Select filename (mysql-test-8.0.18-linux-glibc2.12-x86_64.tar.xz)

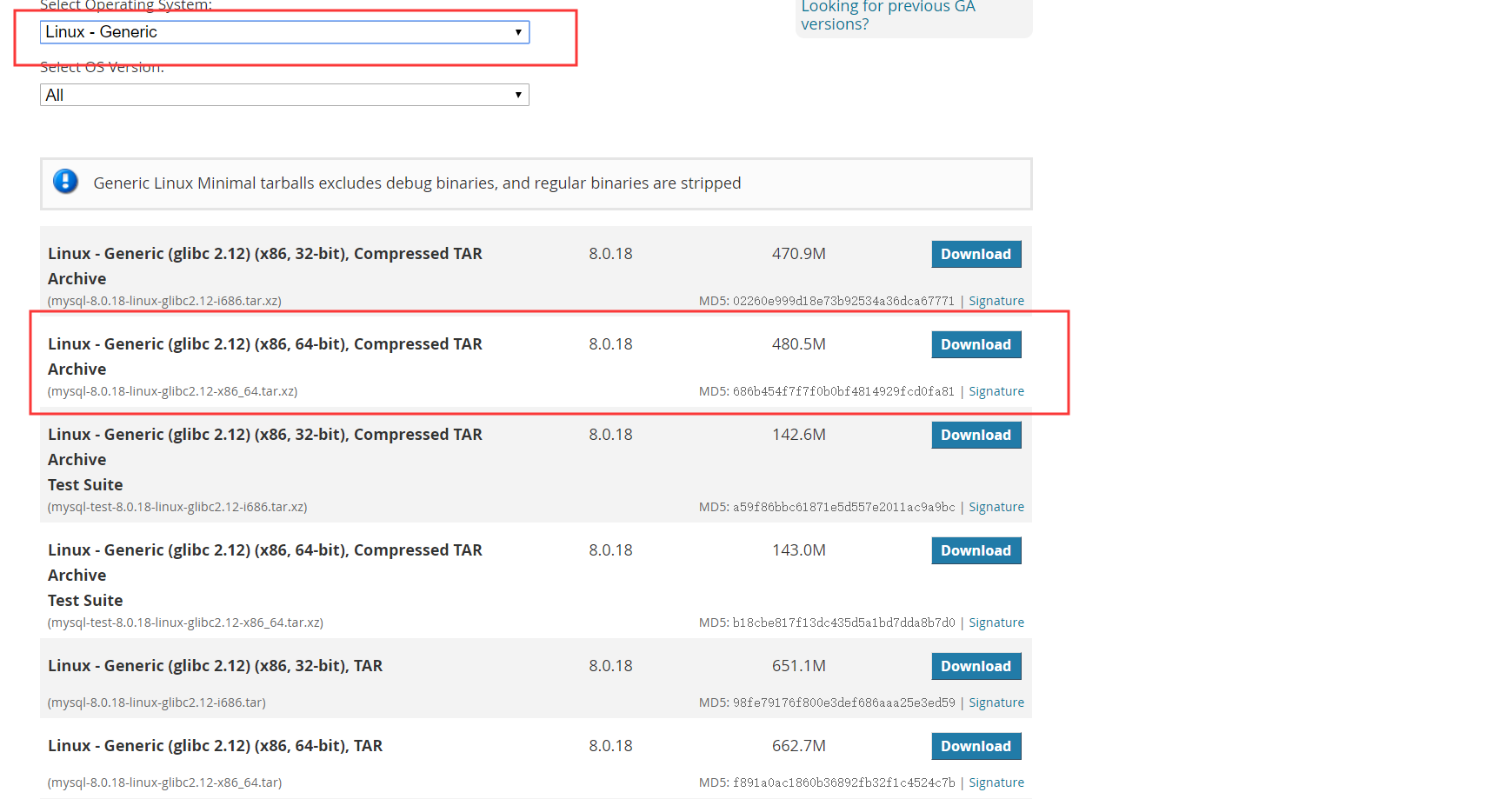tap(185, 623)
